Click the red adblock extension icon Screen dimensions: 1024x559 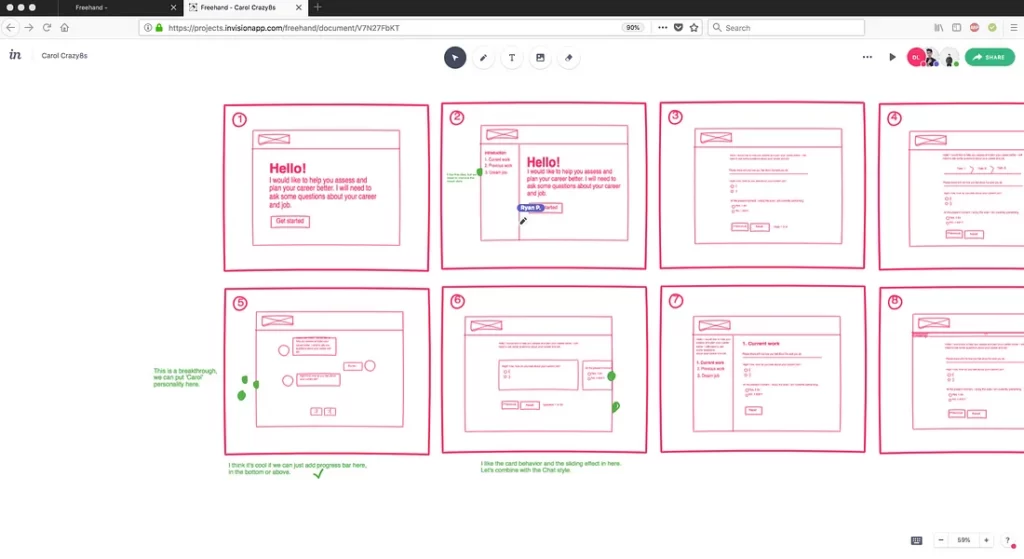pyautogui.click(x=974, y=27)
